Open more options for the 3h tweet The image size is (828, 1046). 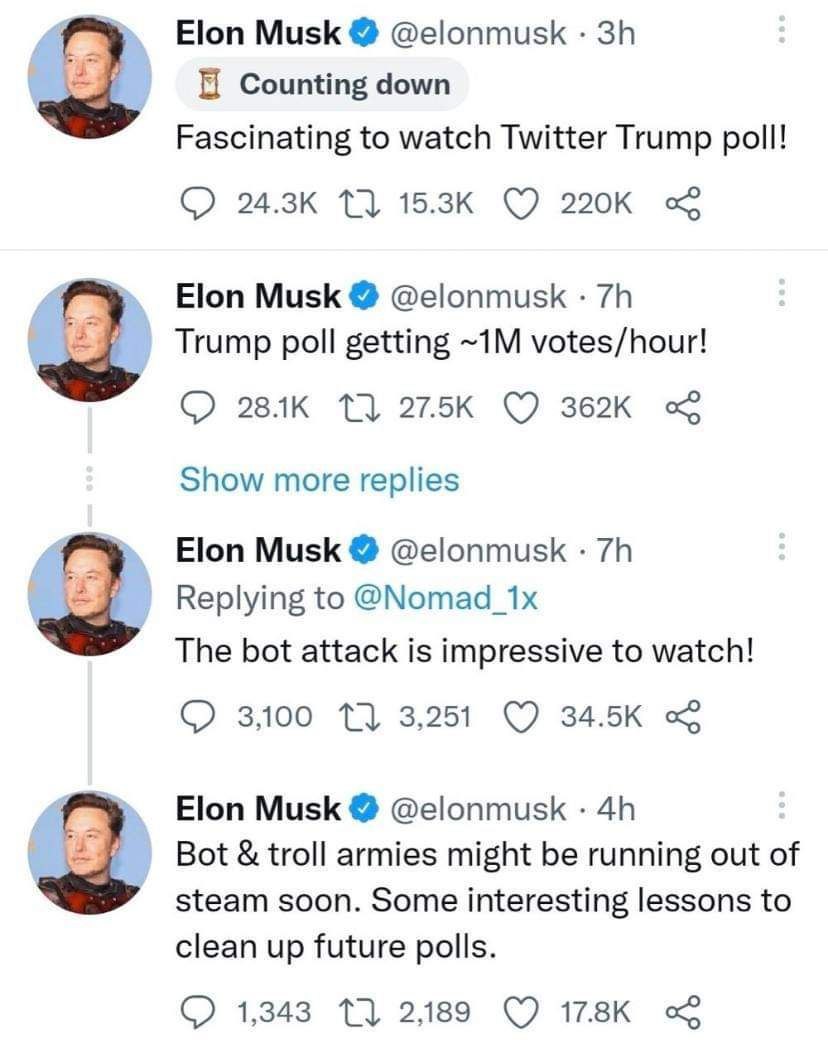click(784, 34)
